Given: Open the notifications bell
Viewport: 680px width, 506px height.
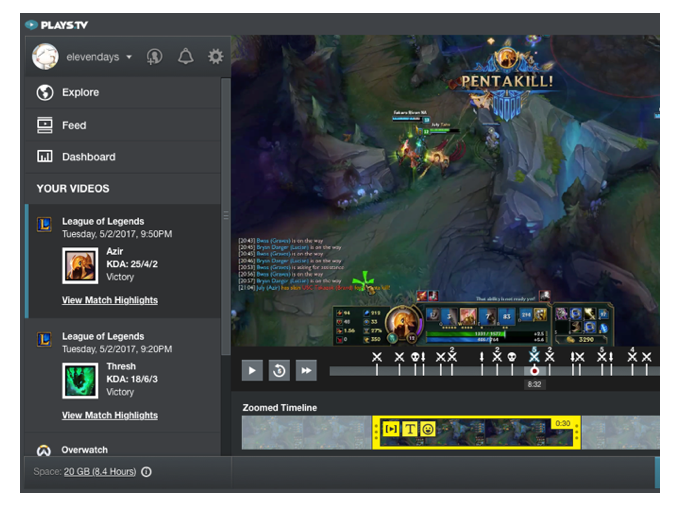Looking at the screenshot, I should [x=185, y=57].
